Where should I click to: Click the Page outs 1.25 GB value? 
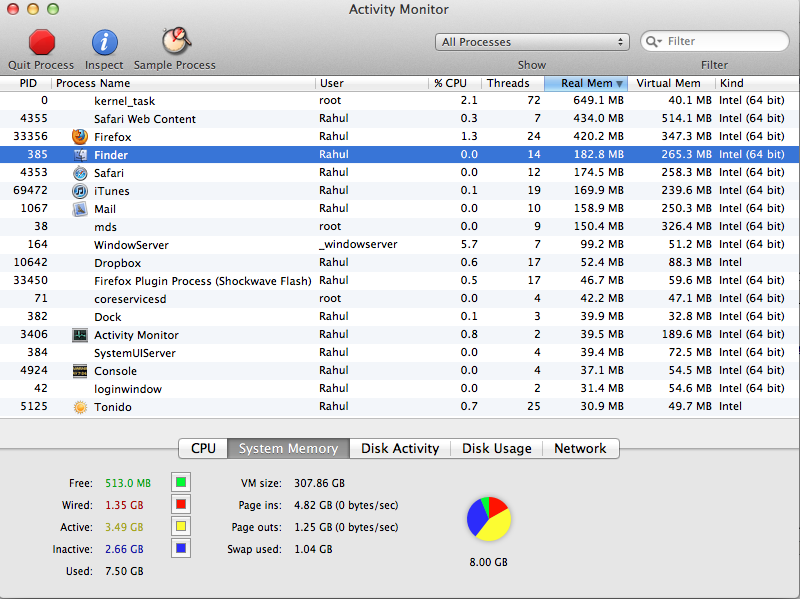click(346, 527)
